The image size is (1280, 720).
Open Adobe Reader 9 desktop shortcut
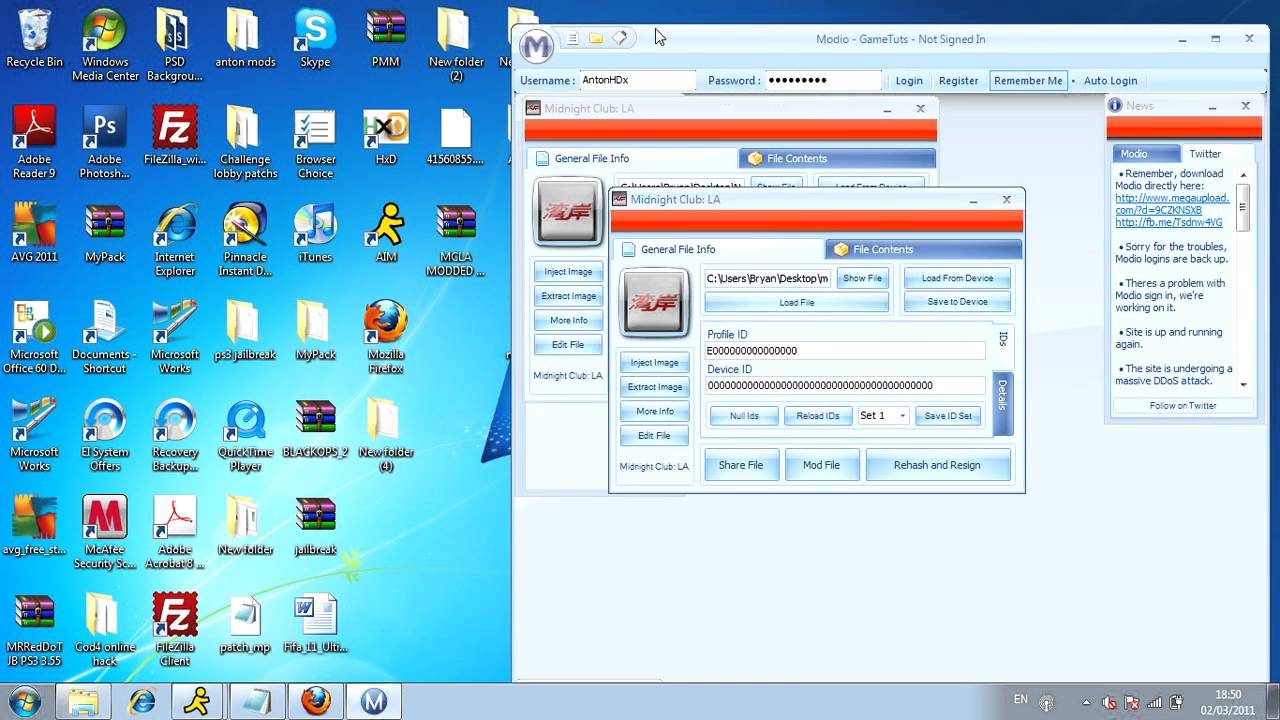click(x=34, y=143)
